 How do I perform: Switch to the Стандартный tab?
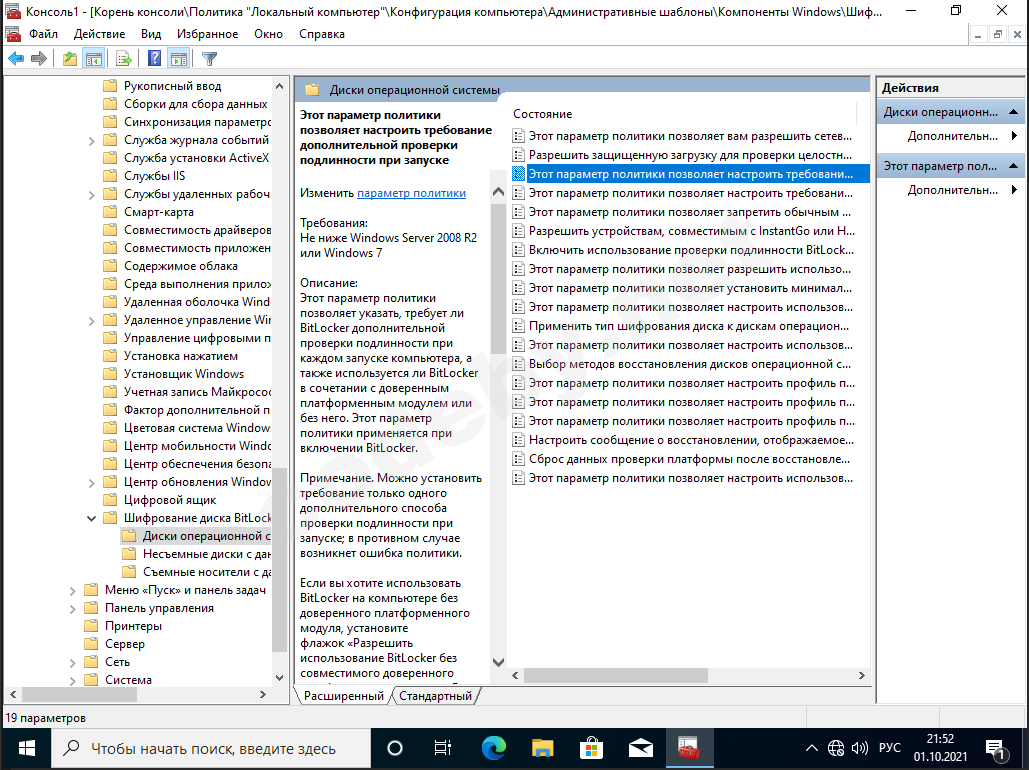[x=435, y=696]
